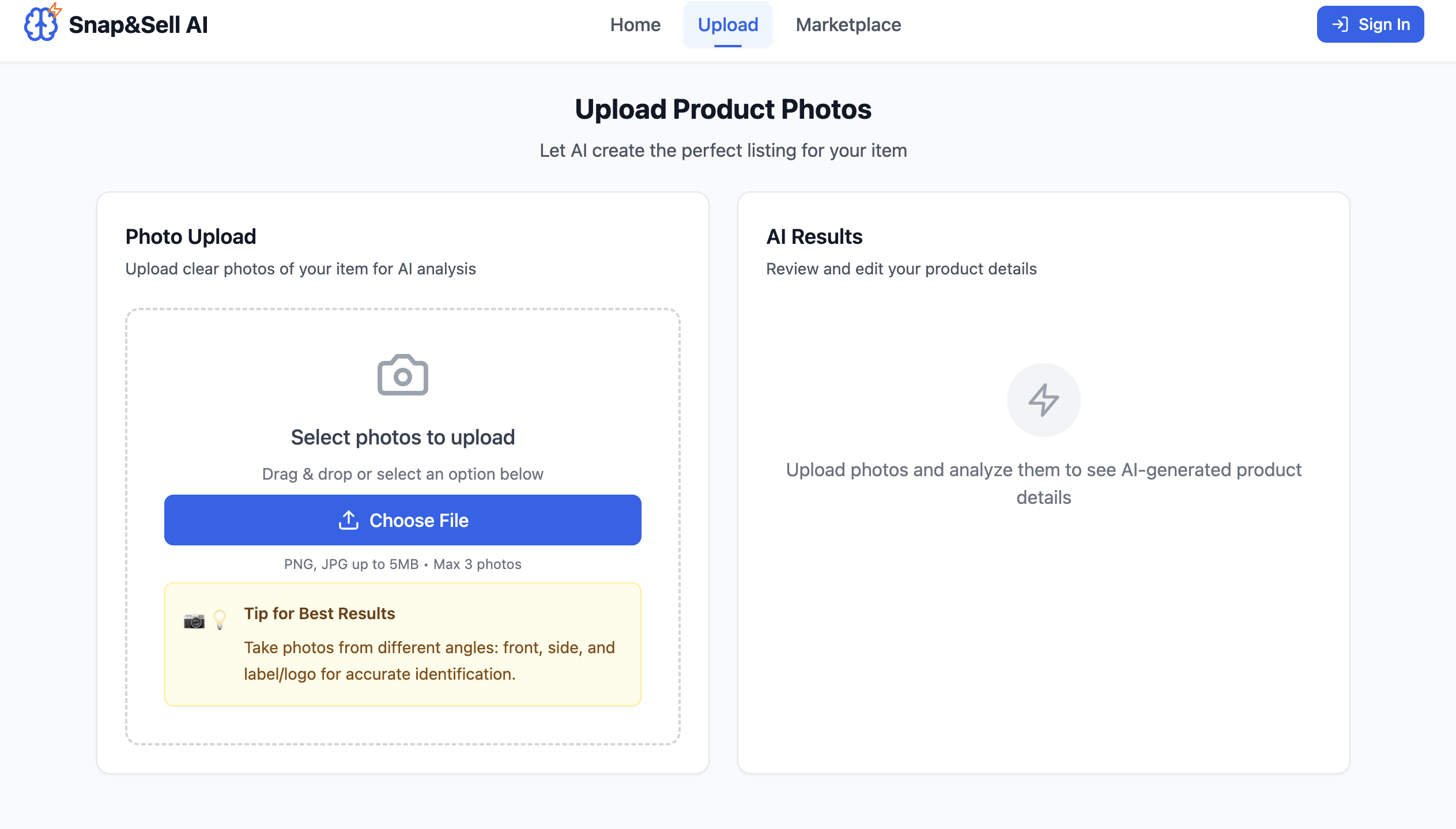Screen dimensions: 1456x829
Task: Click the lightbulb emoji in the tip box
Action: 220,620
